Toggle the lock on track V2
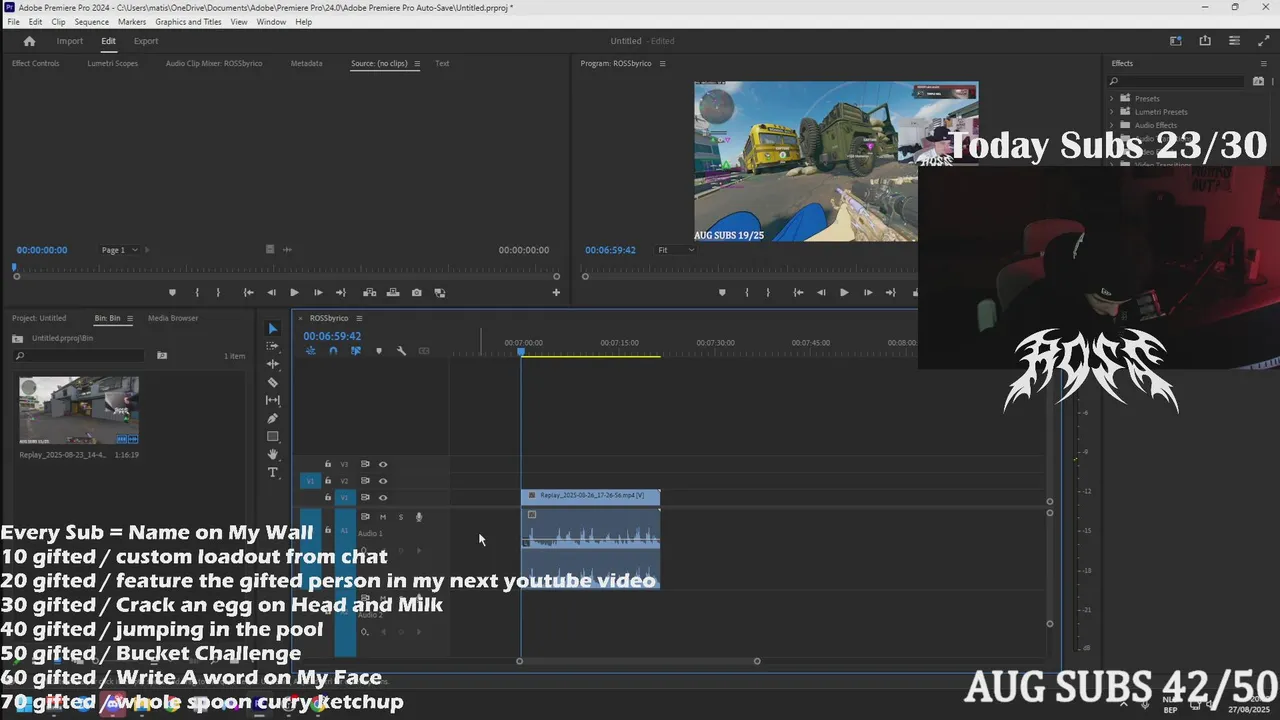Screen dimensions: 1280x720 point(328,481)
